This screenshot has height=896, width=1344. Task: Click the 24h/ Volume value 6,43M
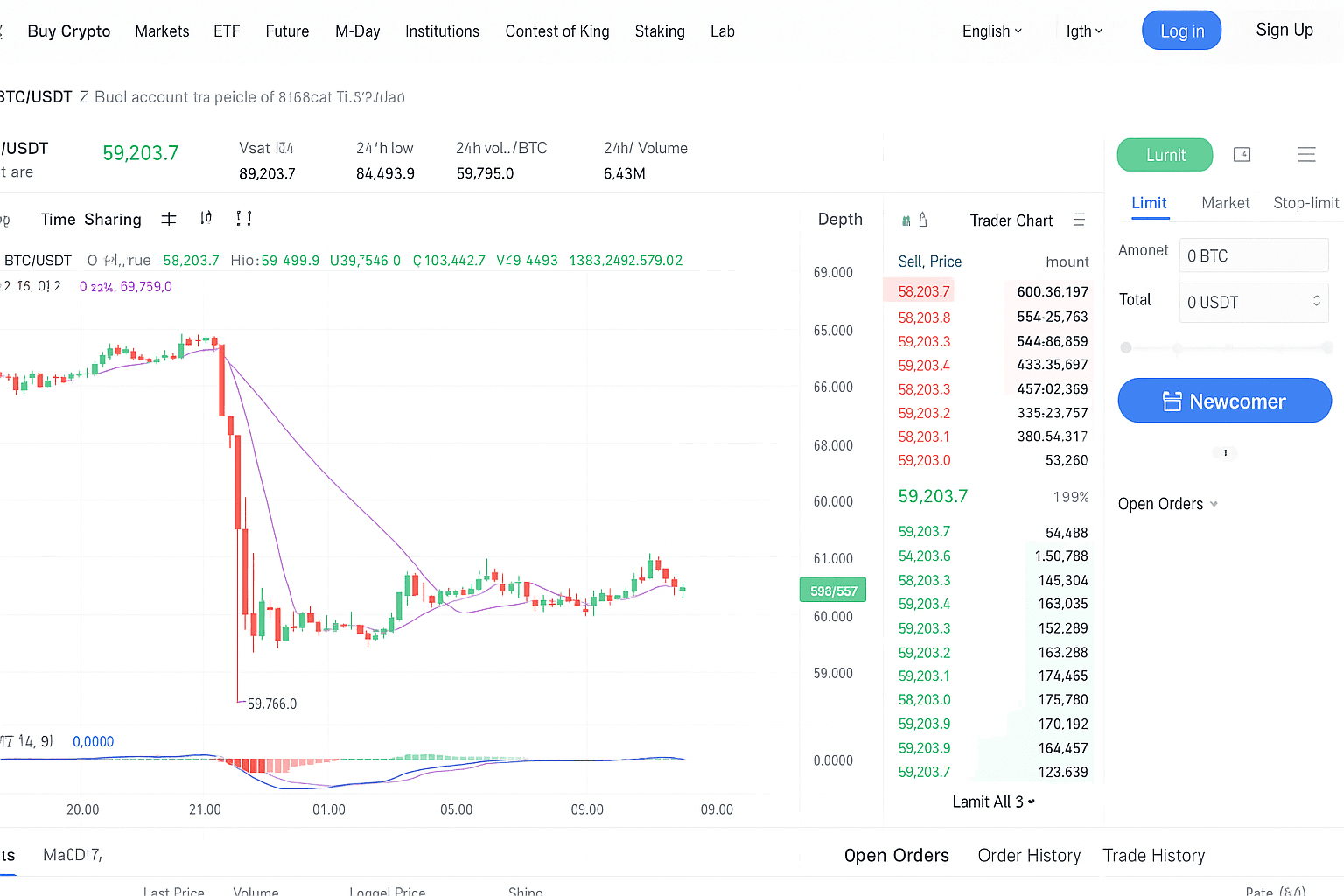click(x=624, y=173)
